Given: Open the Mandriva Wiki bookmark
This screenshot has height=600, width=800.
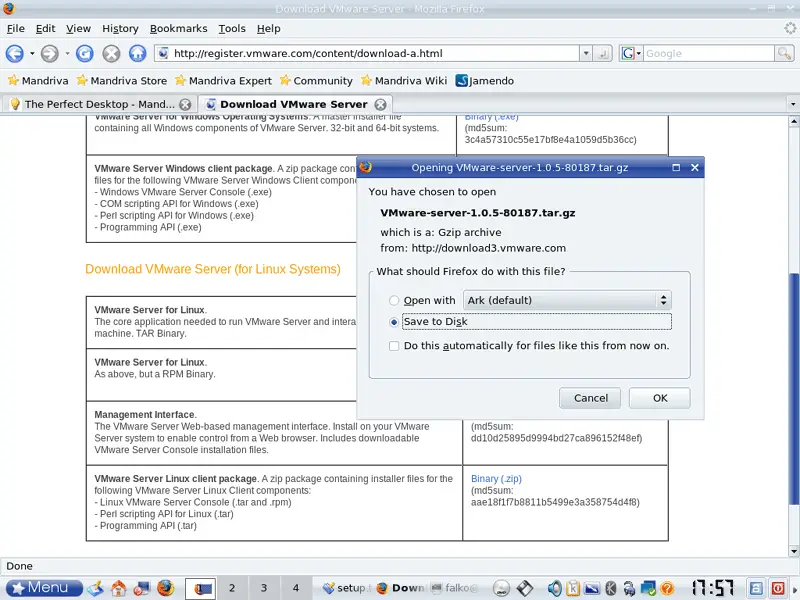Looking at the screenshot, I should 404,81.
